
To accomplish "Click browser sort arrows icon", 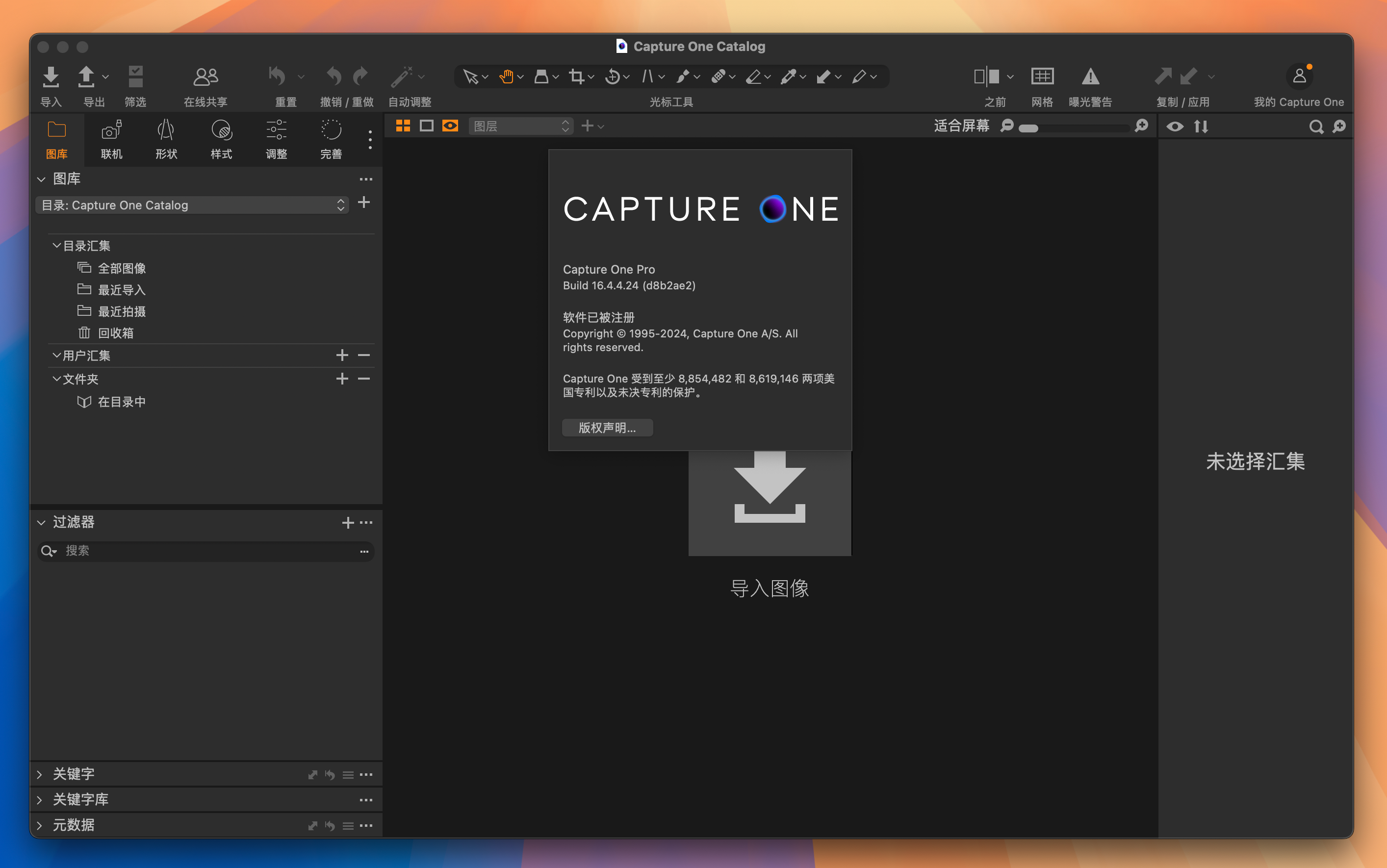I will [x=1201, y=127].
